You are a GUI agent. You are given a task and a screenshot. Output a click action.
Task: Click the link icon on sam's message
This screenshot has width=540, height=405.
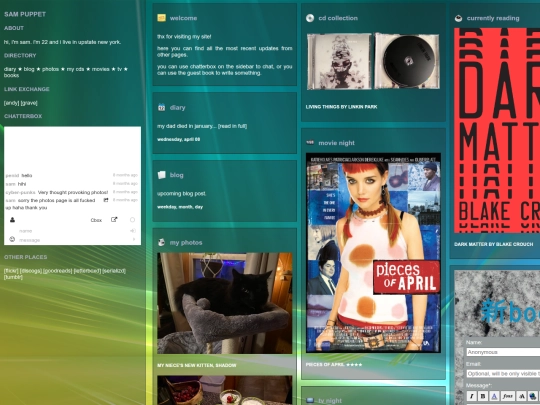pyautogui.click(x=106, y=200)
